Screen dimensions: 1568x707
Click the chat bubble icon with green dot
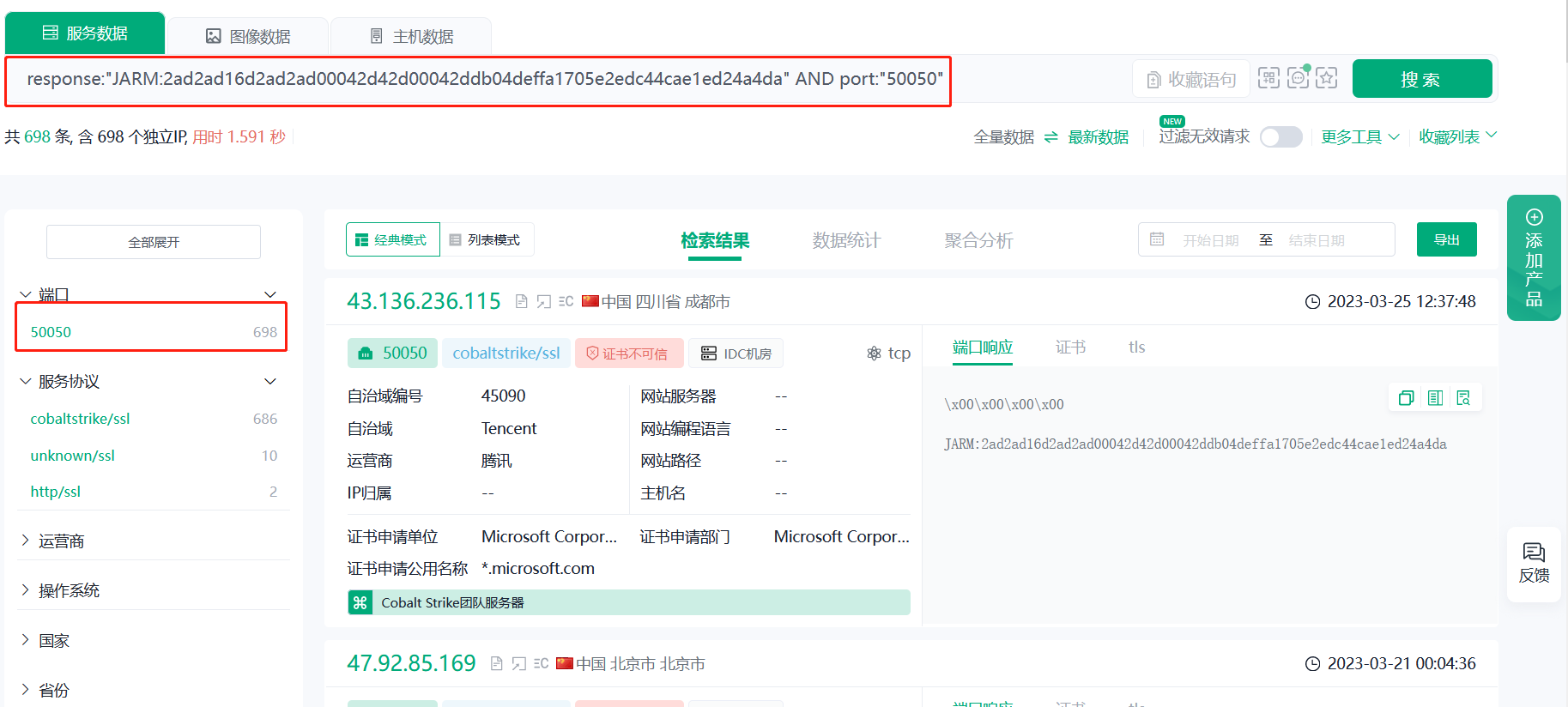click(1298, 78)
